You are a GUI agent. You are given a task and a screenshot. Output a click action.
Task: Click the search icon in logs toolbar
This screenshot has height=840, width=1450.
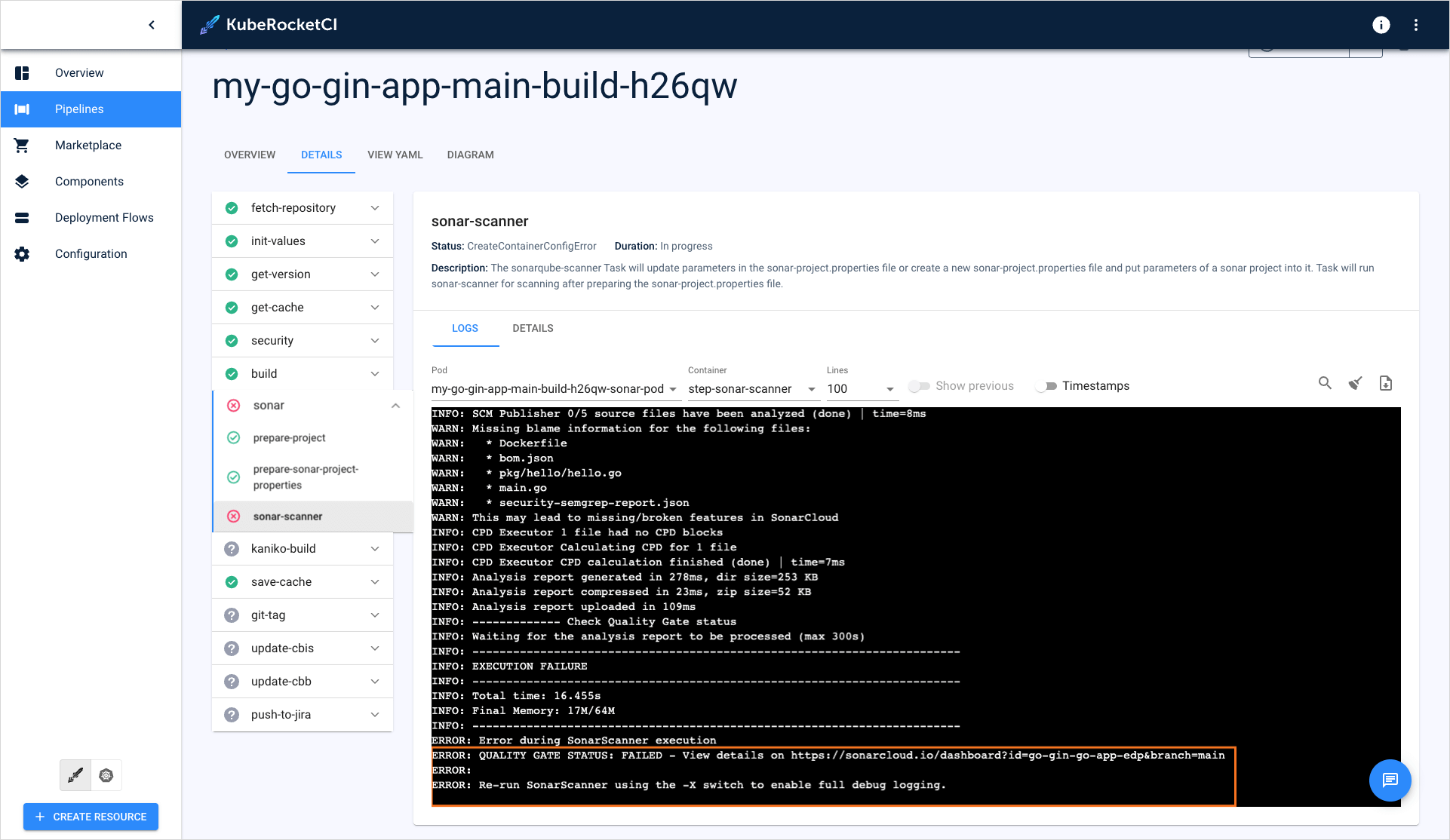tap(1325, 383)
